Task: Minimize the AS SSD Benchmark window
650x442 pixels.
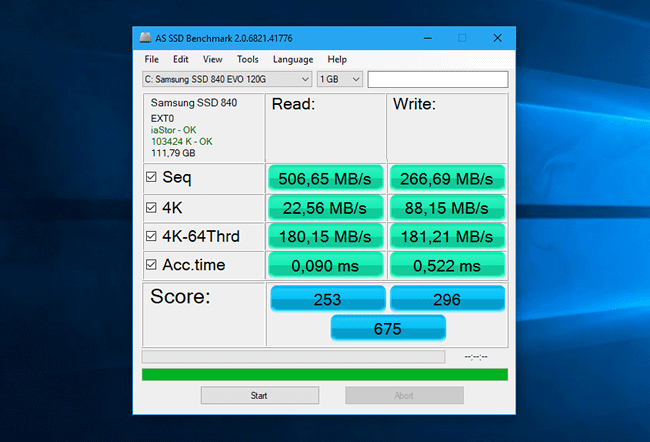Action: tap(426, 38)
